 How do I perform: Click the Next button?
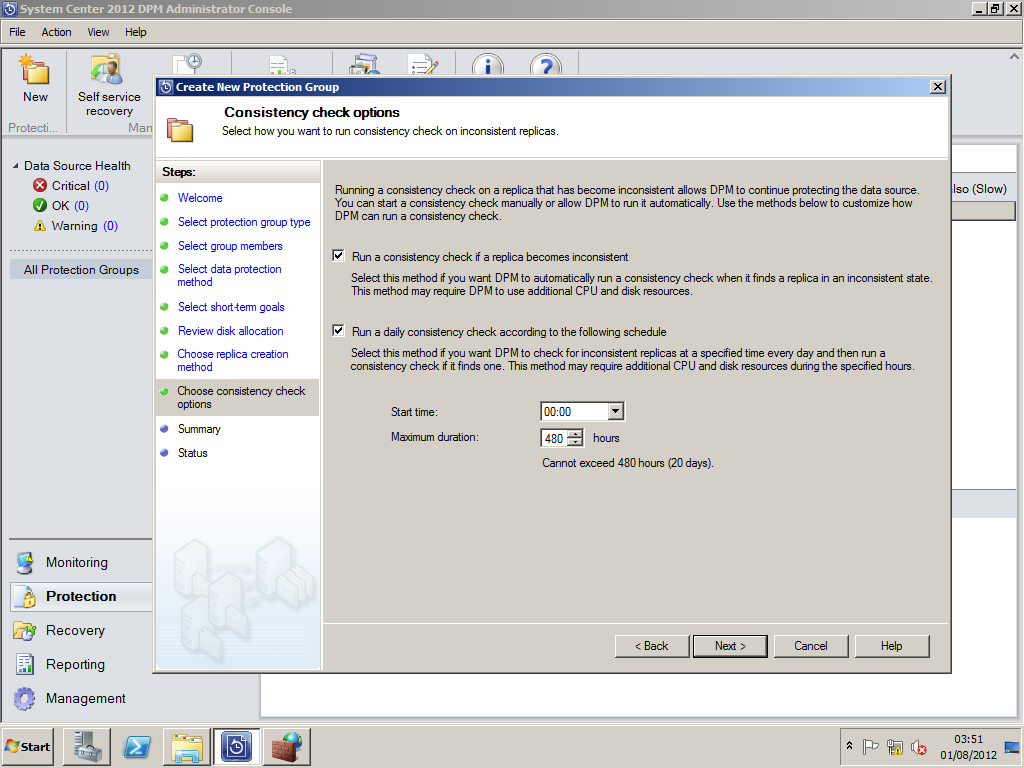click(730, 646)
